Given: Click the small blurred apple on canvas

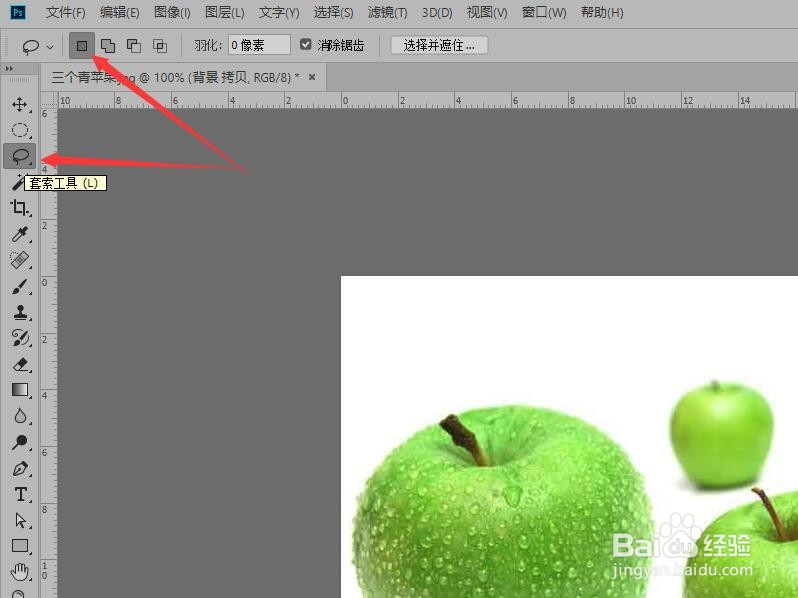Looking at the screenshot, I should pos(722,433).
